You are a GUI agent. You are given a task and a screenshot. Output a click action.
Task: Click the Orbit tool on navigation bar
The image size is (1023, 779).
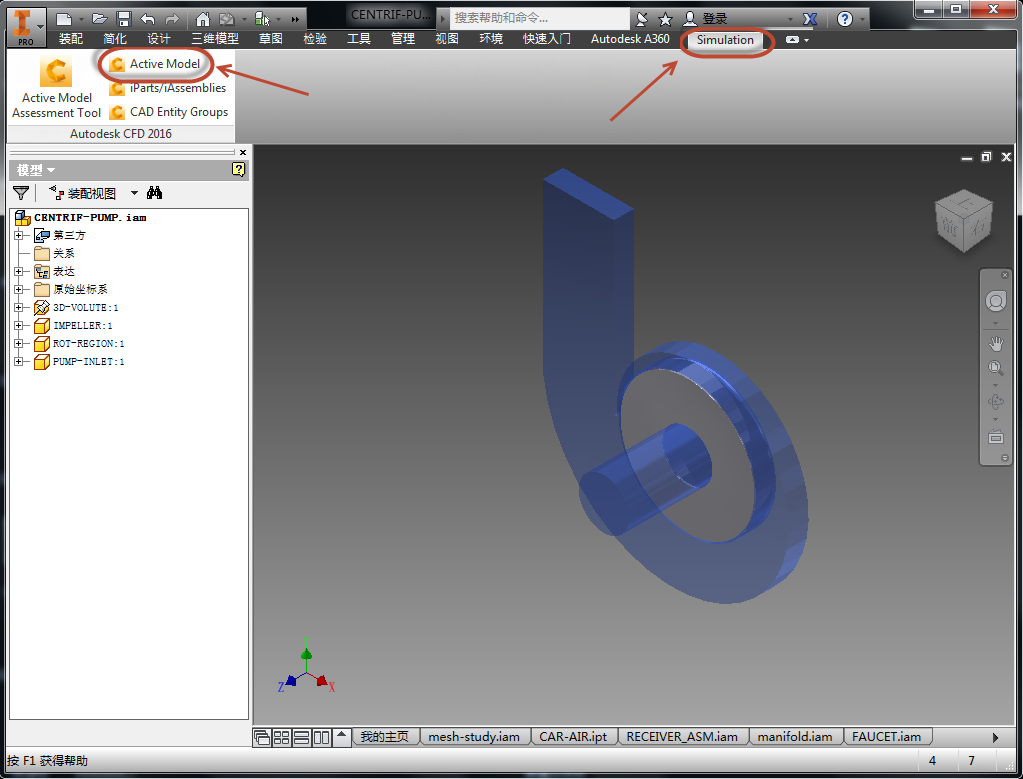[995, 401]
